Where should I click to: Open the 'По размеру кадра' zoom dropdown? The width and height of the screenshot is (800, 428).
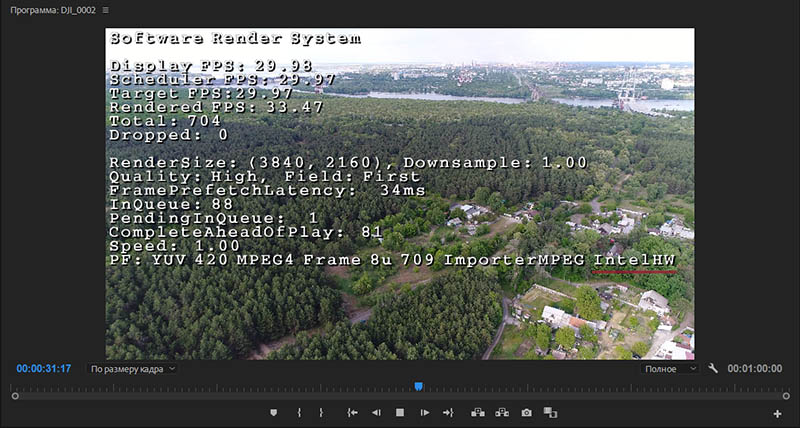click(x=132, y=369)
